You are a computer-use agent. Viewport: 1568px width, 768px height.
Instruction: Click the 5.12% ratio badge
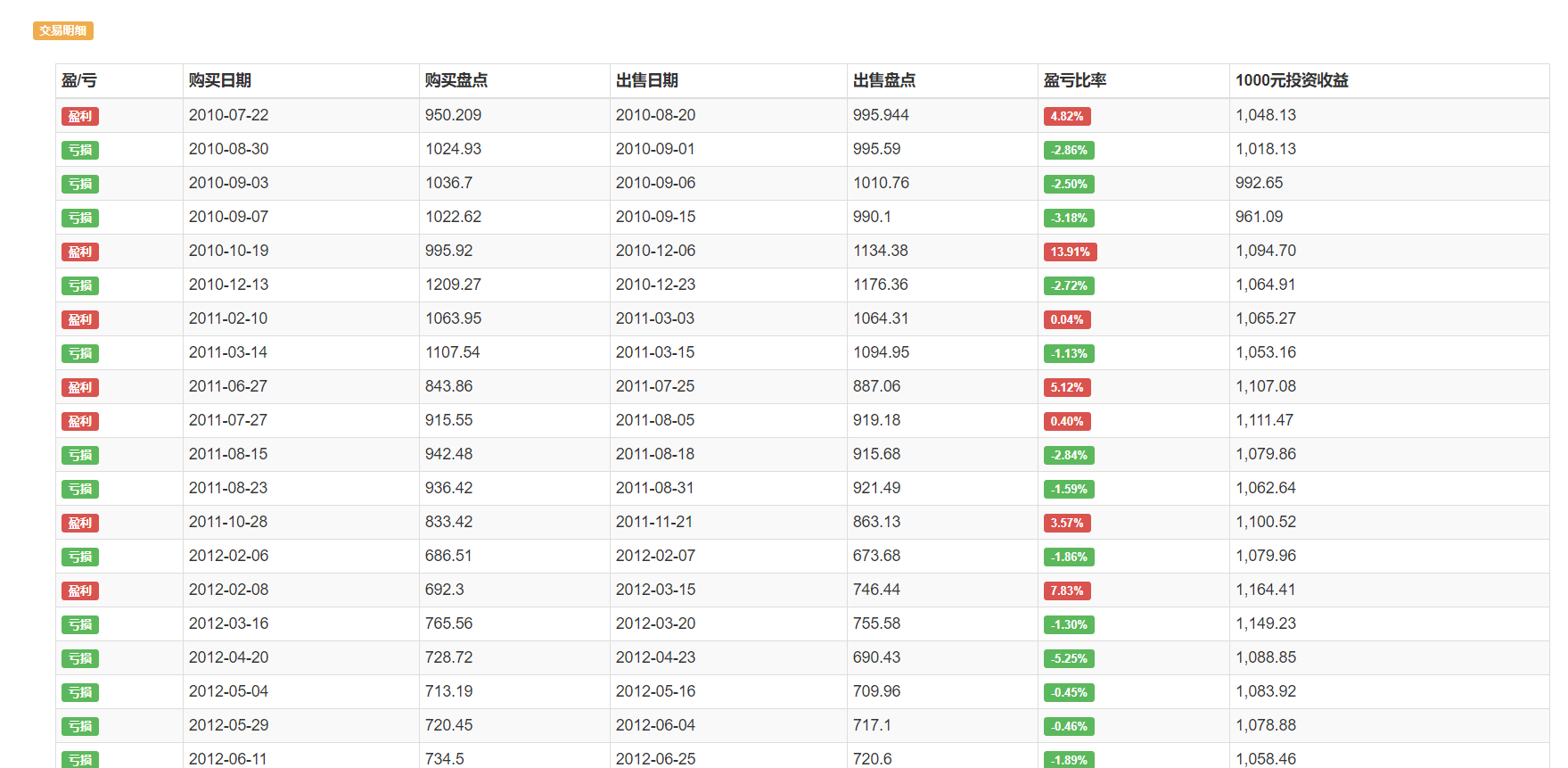(x=1067, y=387)
